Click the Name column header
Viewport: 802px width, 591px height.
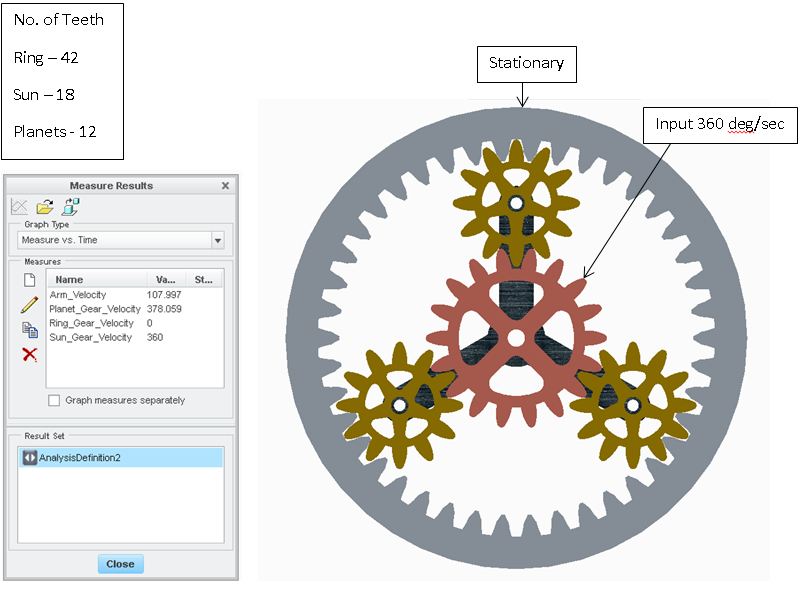click(x=97, y=280)
